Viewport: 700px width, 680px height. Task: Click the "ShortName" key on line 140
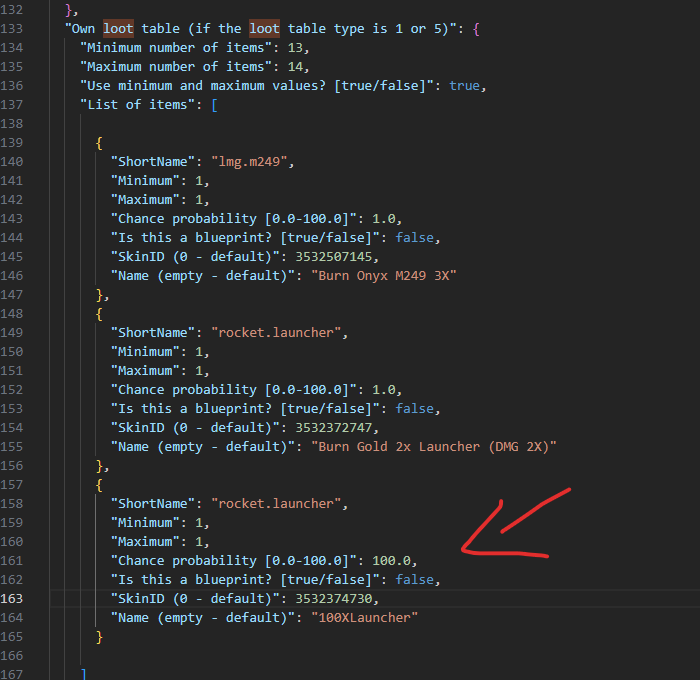tap(153, 162)
